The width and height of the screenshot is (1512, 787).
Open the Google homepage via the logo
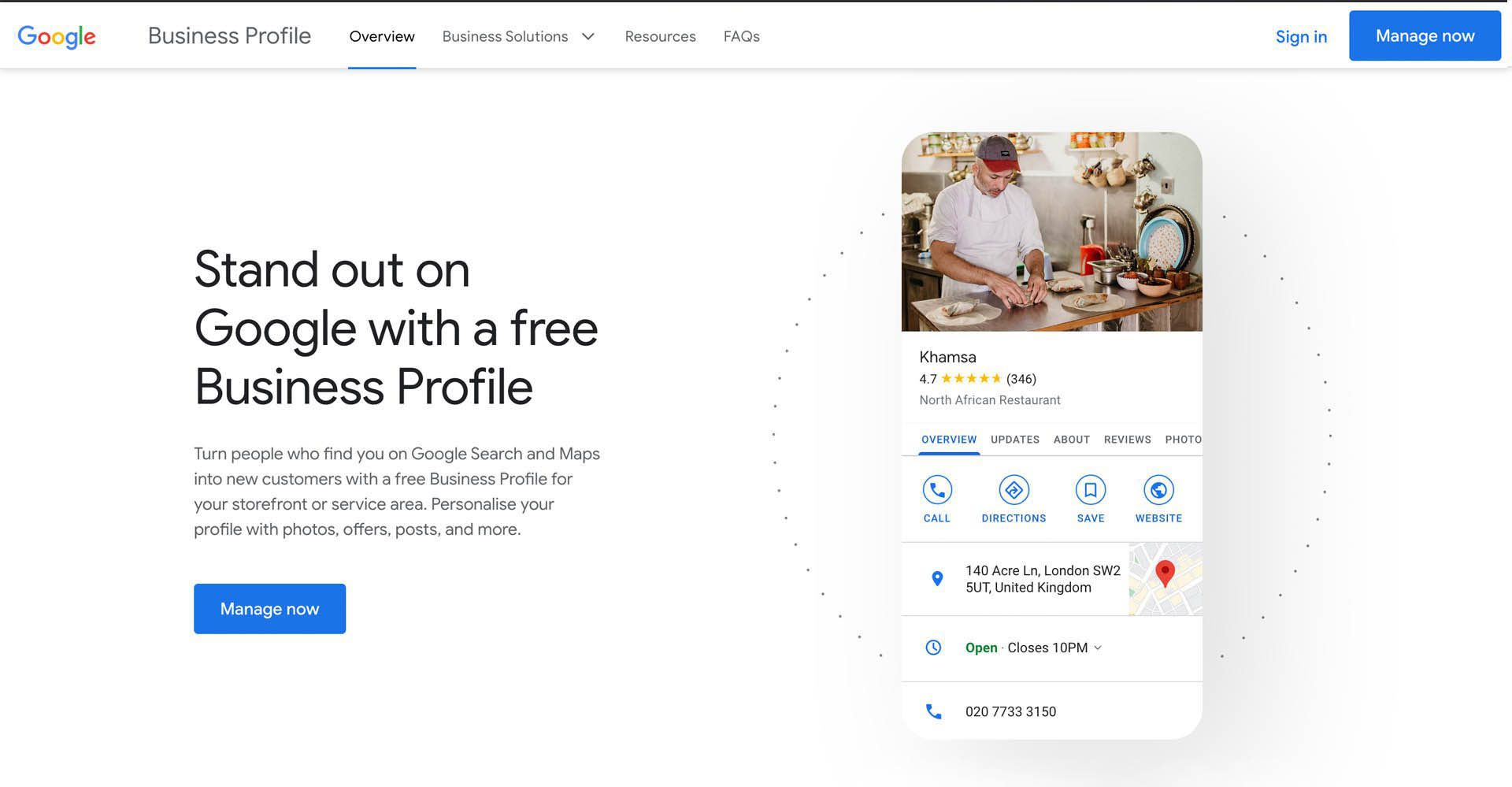[x=56, y=35]
